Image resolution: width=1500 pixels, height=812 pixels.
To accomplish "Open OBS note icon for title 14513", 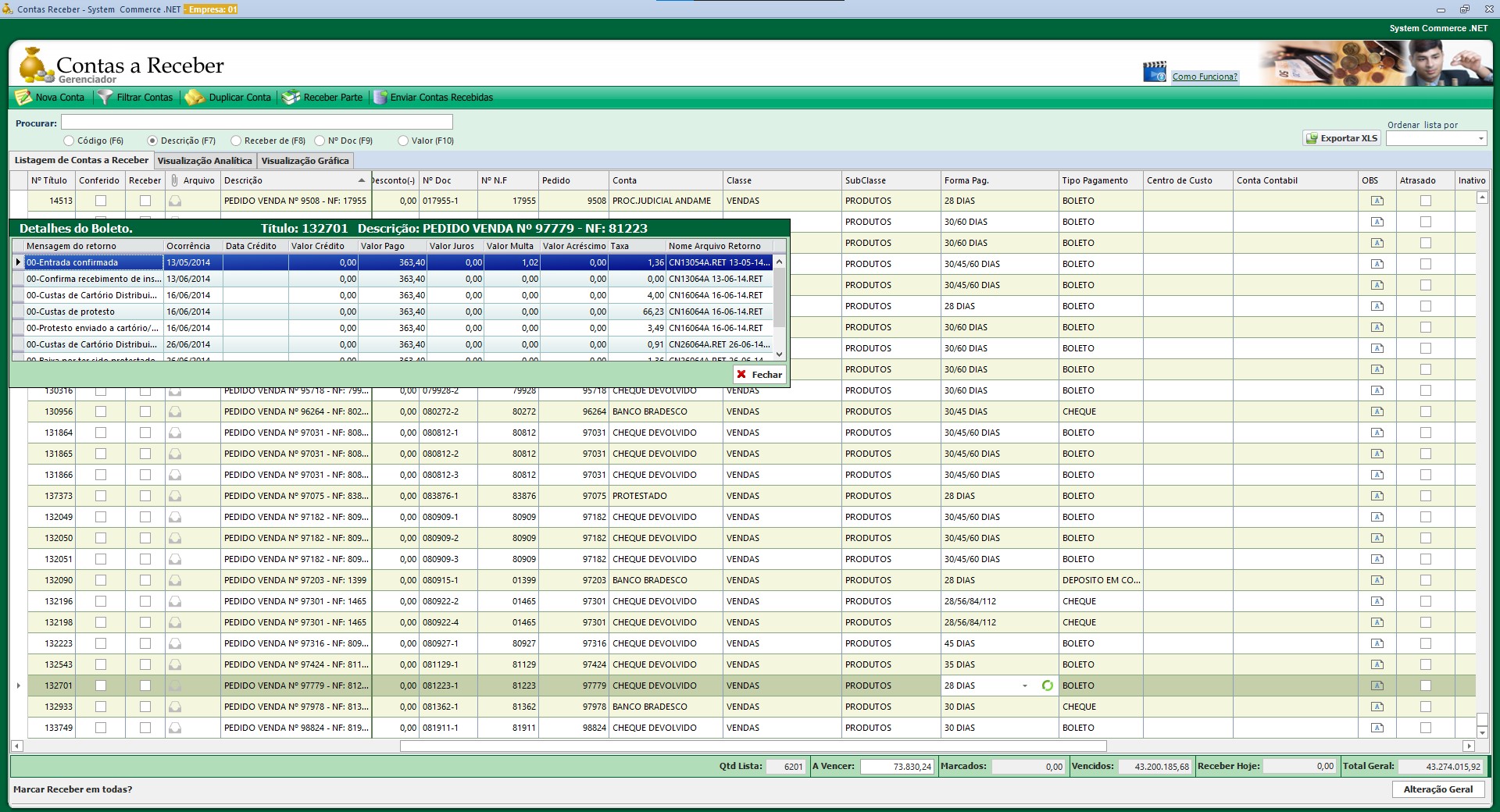I will point(1377,201).
